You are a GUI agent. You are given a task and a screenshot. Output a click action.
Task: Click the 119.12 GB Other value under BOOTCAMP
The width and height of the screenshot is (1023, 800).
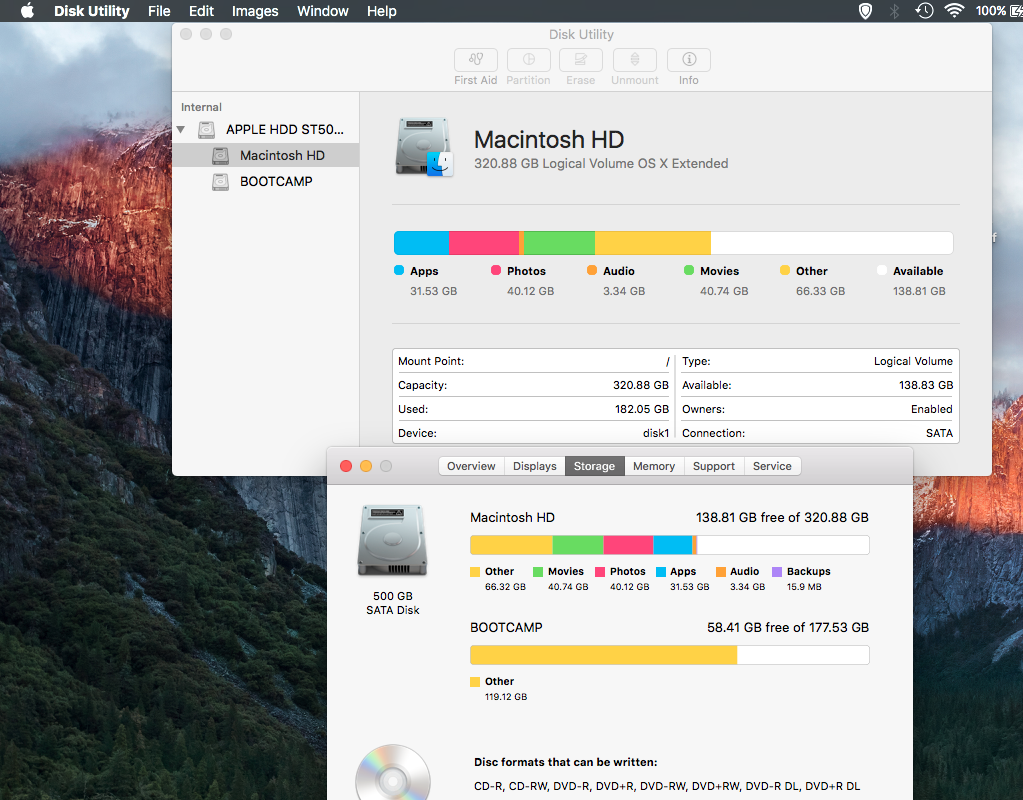(x=506, y=697)
